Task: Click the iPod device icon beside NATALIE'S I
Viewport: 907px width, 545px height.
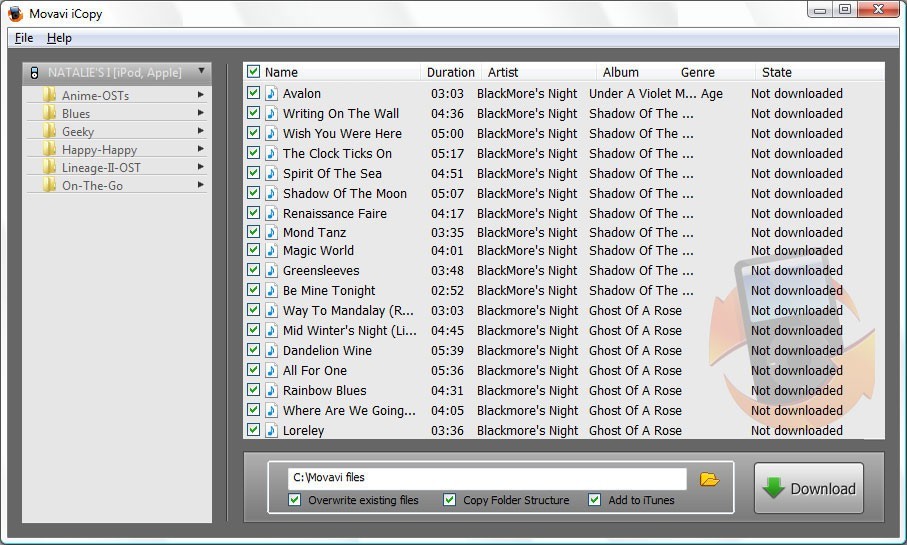Action: click(34, 73)
